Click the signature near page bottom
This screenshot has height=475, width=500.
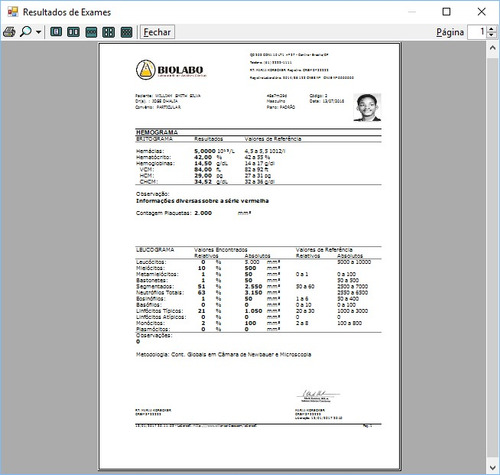click(x=317, y=395)
